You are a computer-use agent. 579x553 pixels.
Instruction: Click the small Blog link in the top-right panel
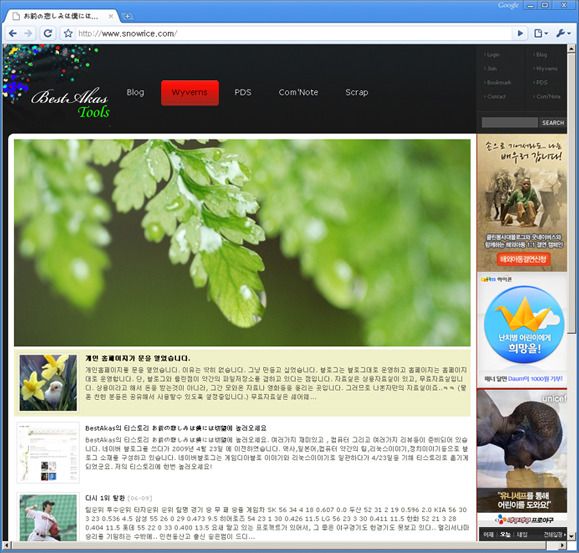(541, 55)
